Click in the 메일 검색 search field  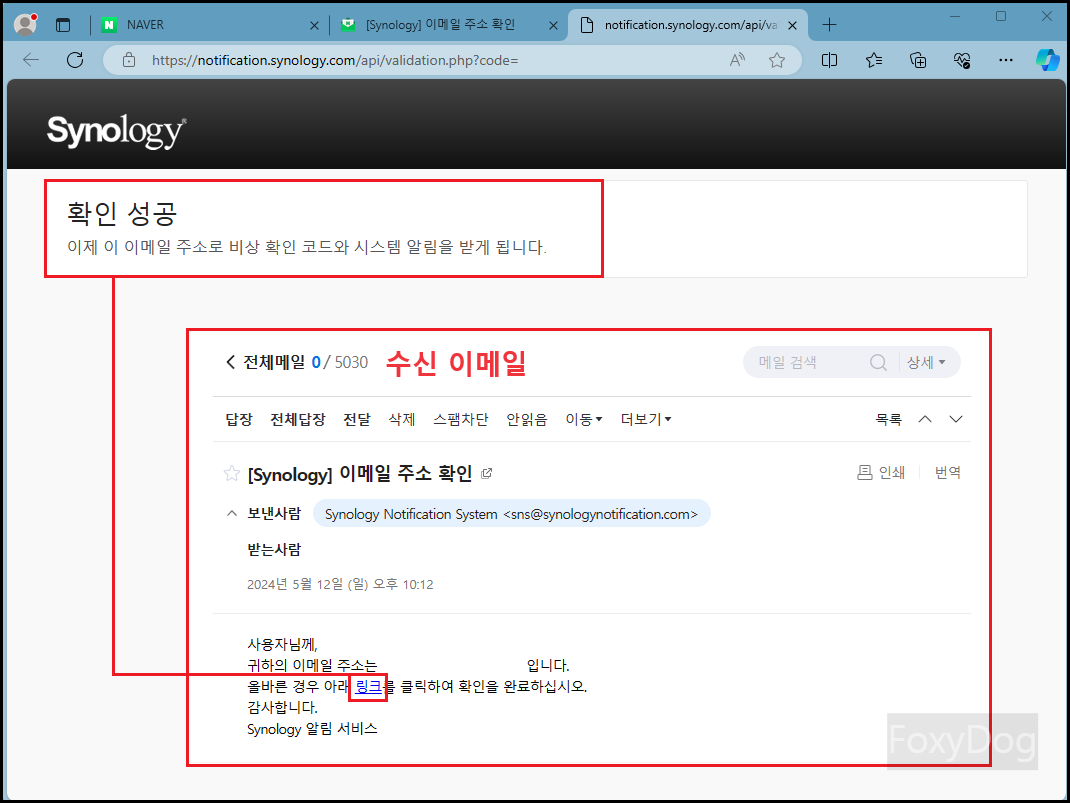[x=809, y=362]
